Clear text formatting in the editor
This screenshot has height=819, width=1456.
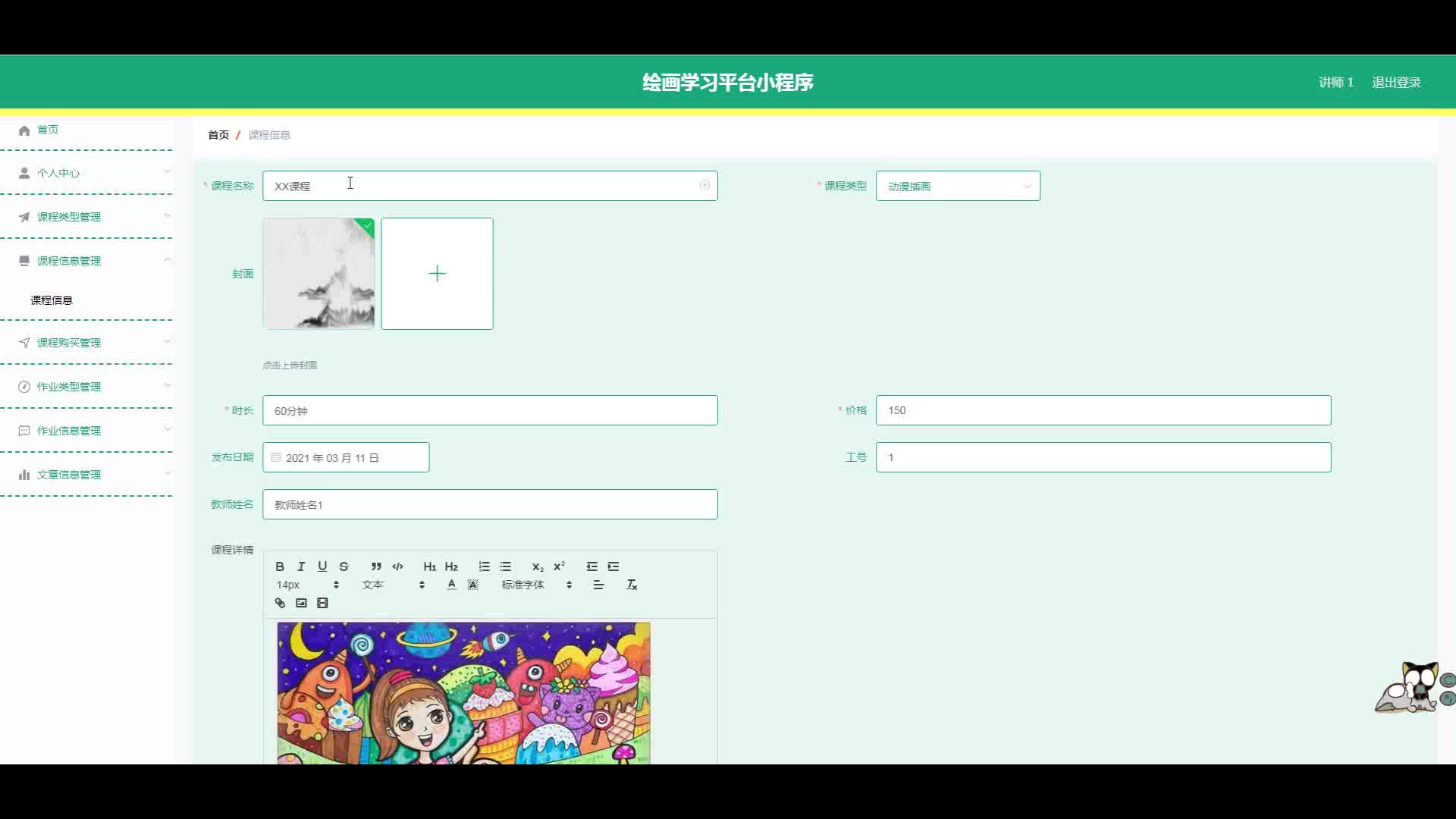tap(632, 585)
